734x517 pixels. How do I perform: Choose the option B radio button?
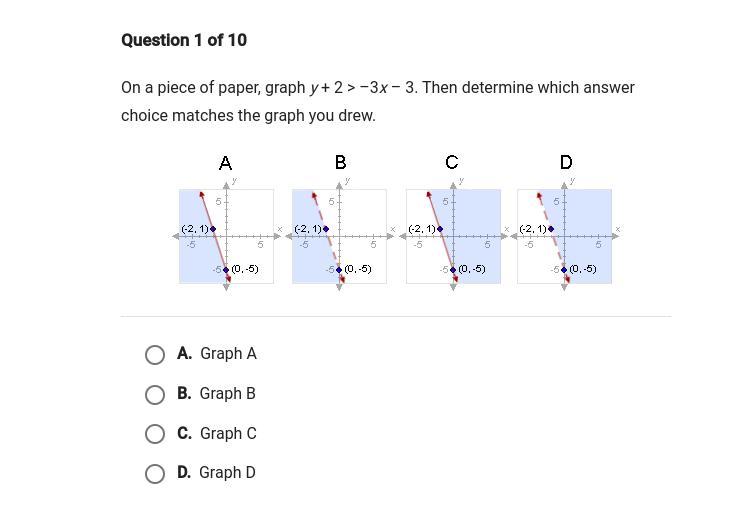tap(155, 395)
